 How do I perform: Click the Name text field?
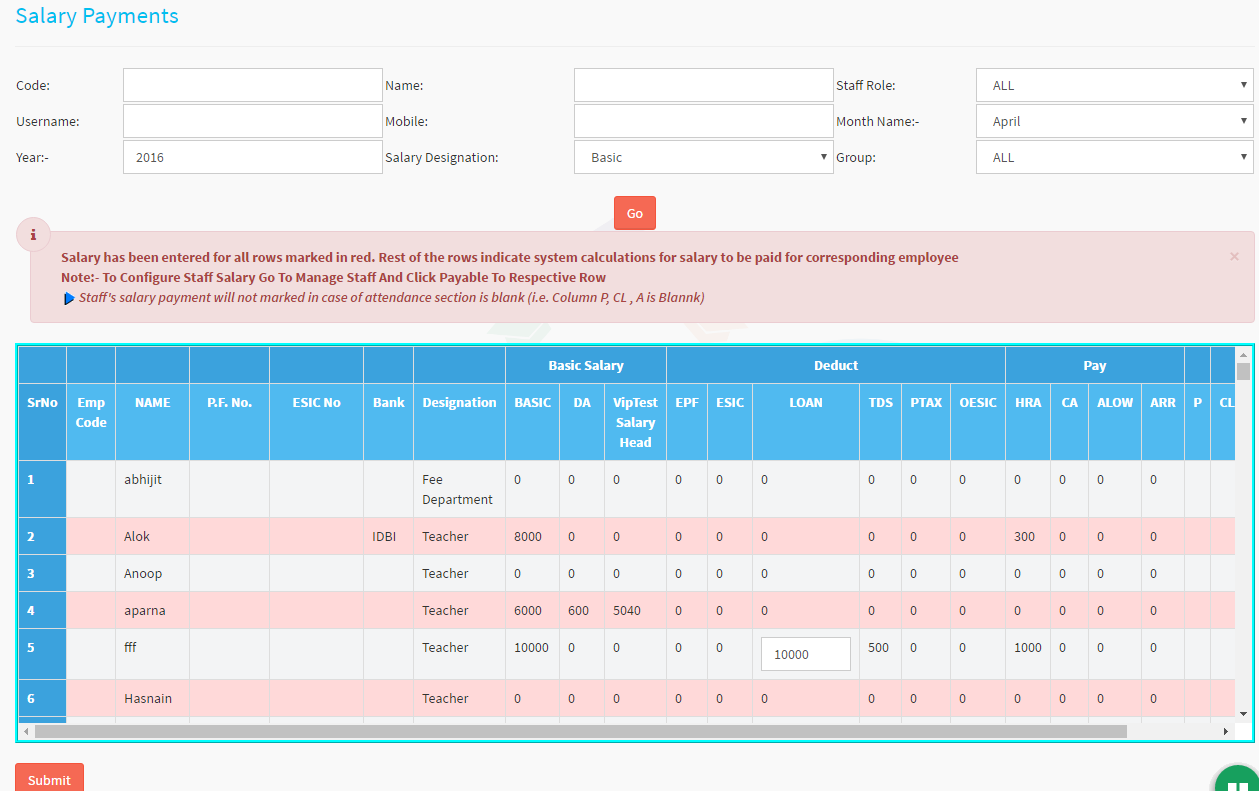click(703, 86)
